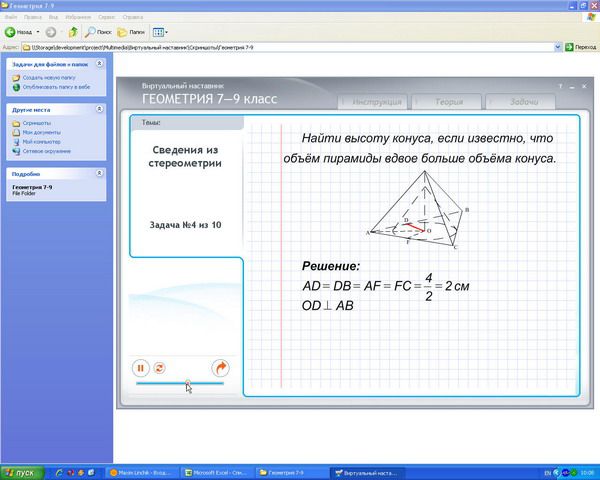
Task: Click the Explorer Forward arrow icon
Action: pyautogui.click(x=50, y=32)
